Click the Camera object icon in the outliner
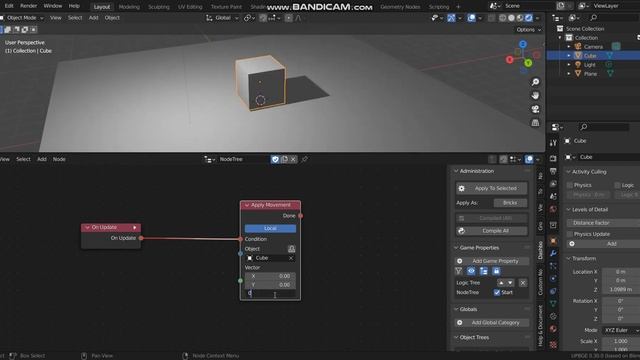 578,47
